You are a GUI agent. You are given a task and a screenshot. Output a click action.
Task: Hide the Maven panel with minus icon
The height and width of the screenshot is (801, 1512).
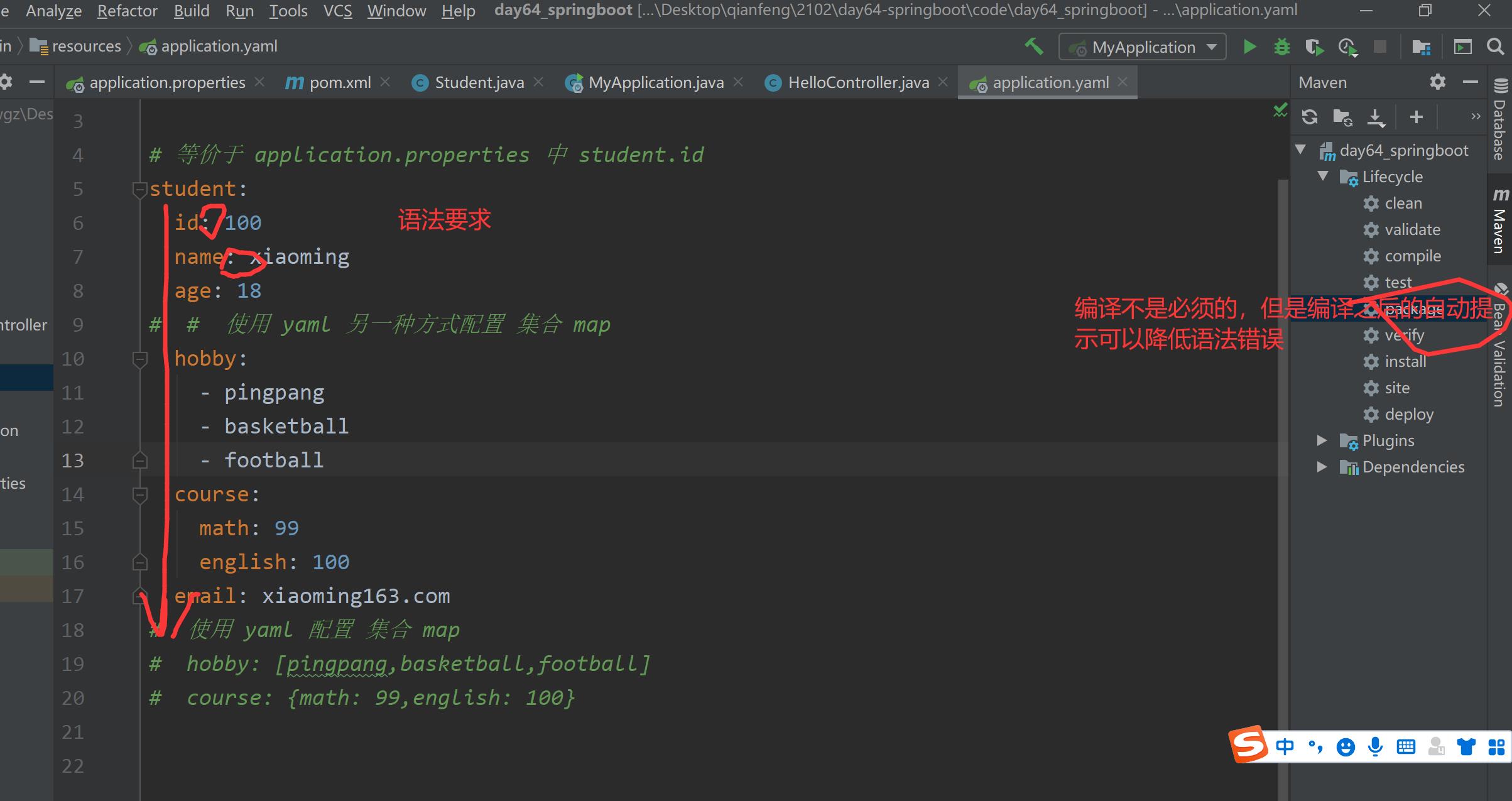(1470, 82)
